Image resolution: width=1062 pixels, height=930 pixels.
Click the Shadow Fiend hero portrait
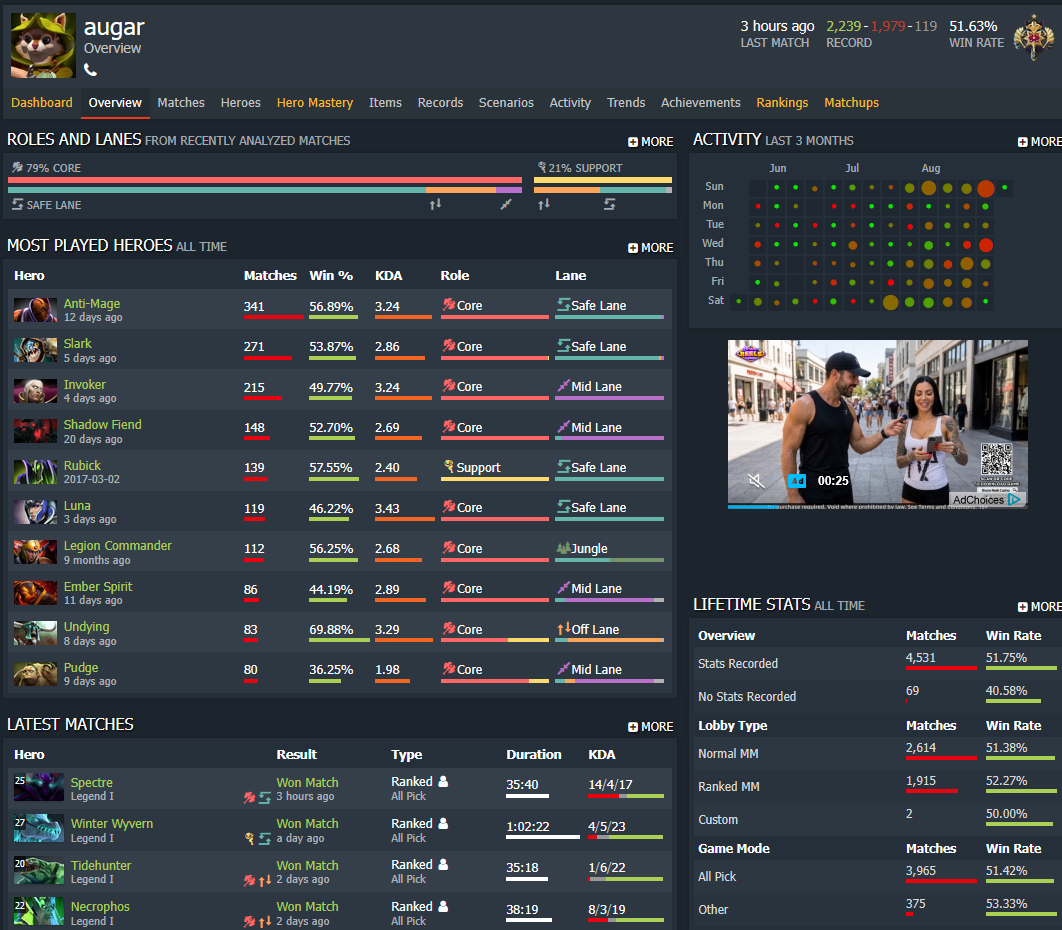pos(35,431)
